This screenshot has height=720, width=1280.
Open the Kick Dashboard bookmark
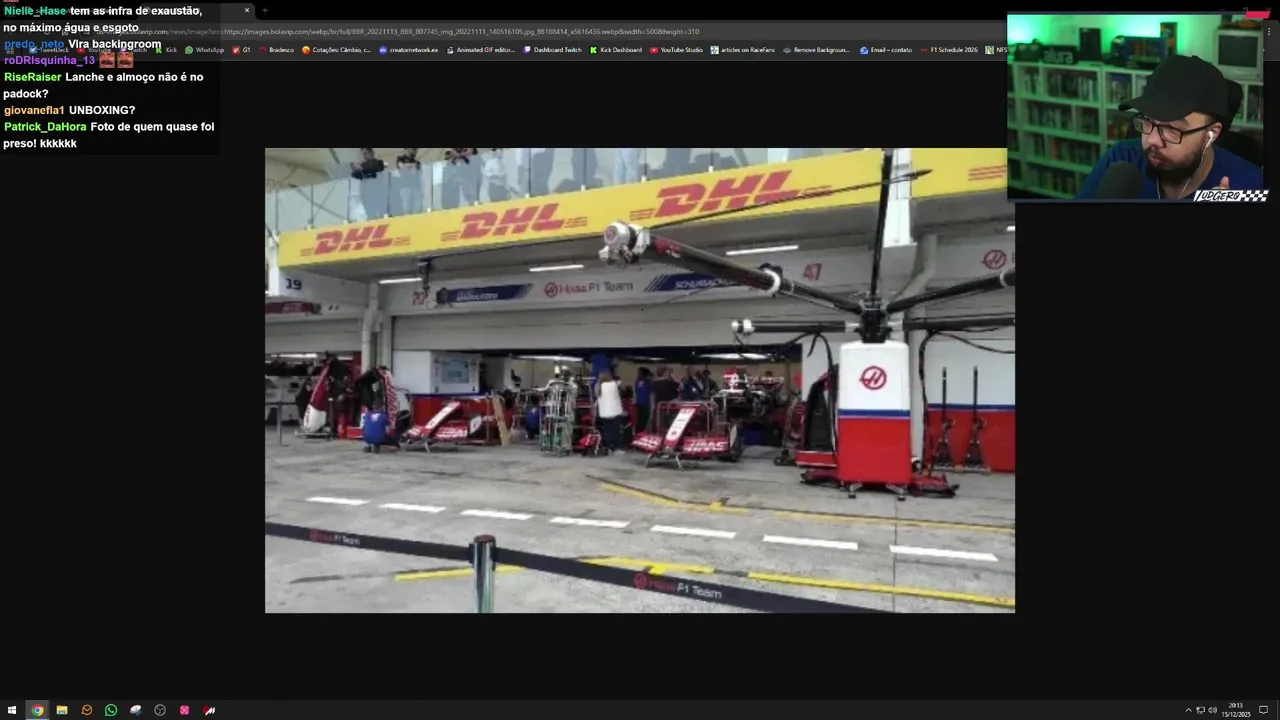[x=616, y=49]
